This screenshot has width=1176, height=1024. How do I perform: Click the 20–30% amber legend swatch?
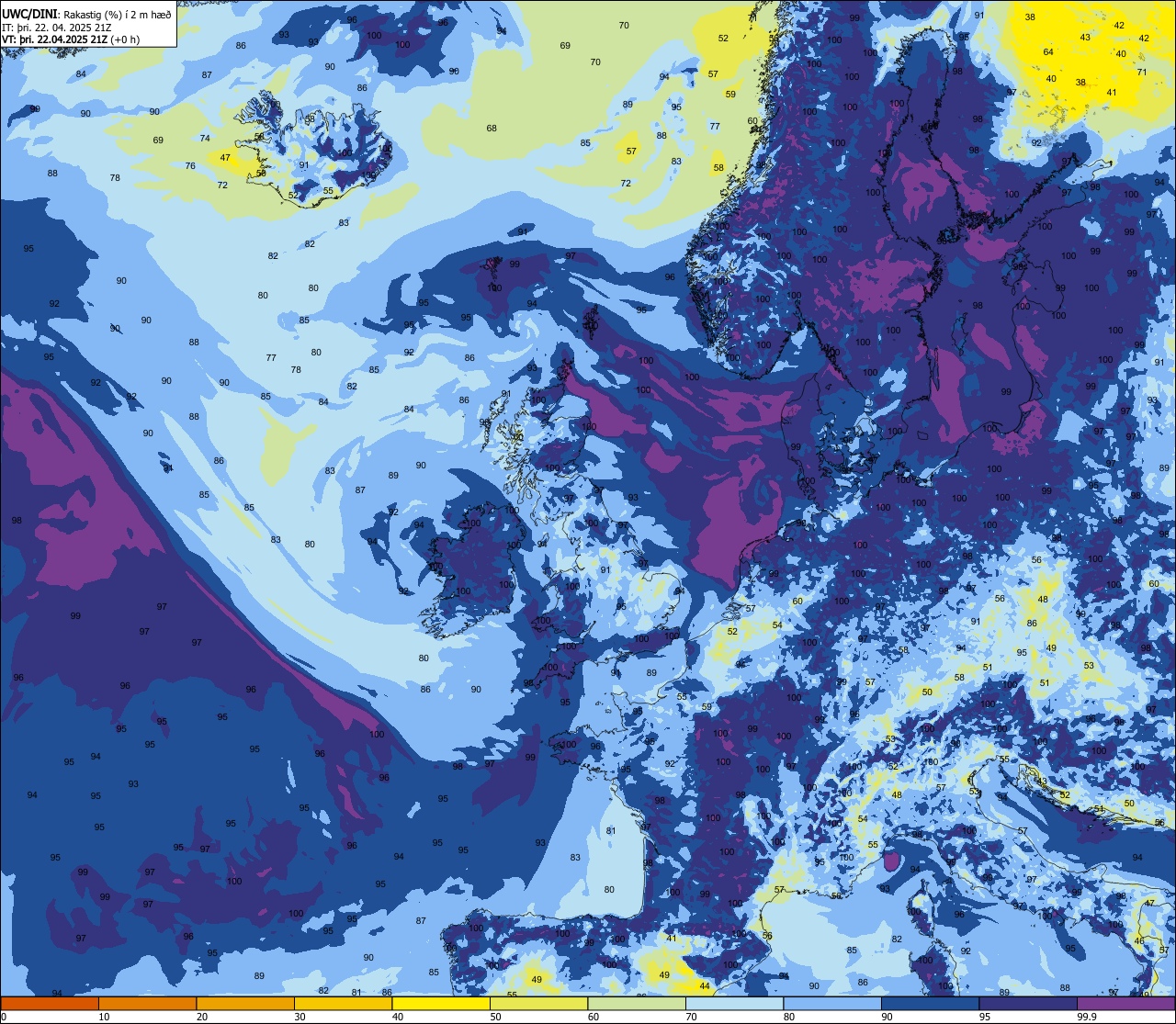tap(245, 1004)
